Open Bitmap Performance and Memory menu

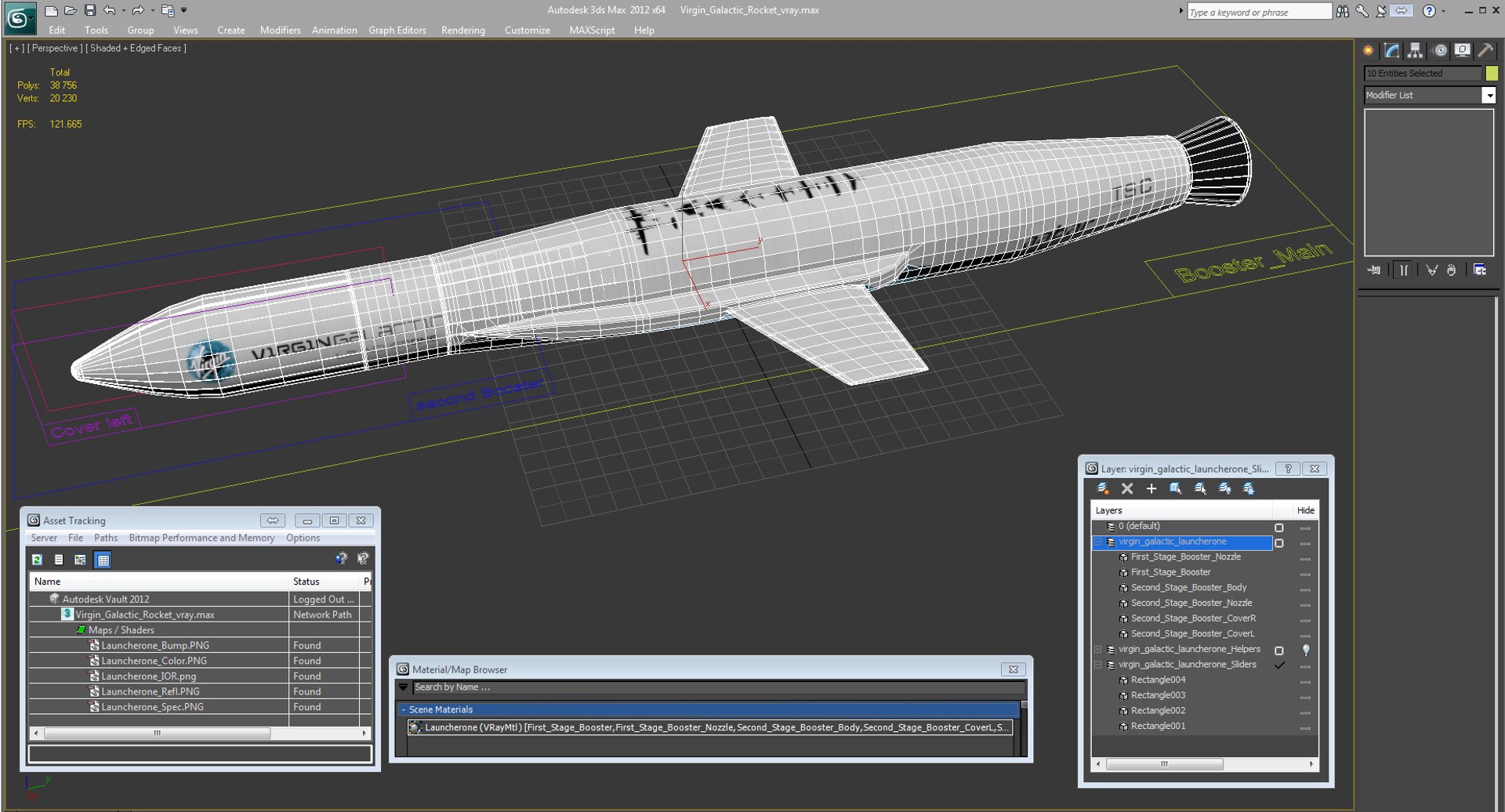(201, 538)
